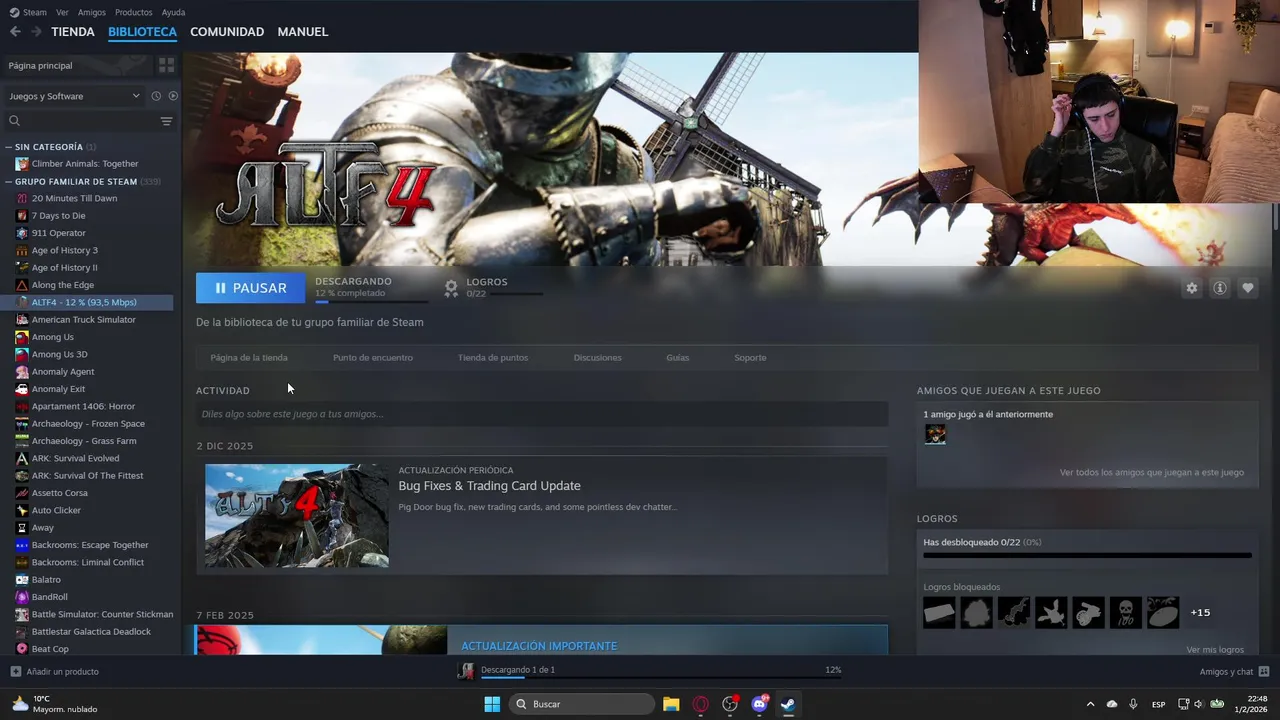This screenshot has width=1280, height=720.
Task: Select Among Us 3D in library
Action: click(x=59, y=354)
